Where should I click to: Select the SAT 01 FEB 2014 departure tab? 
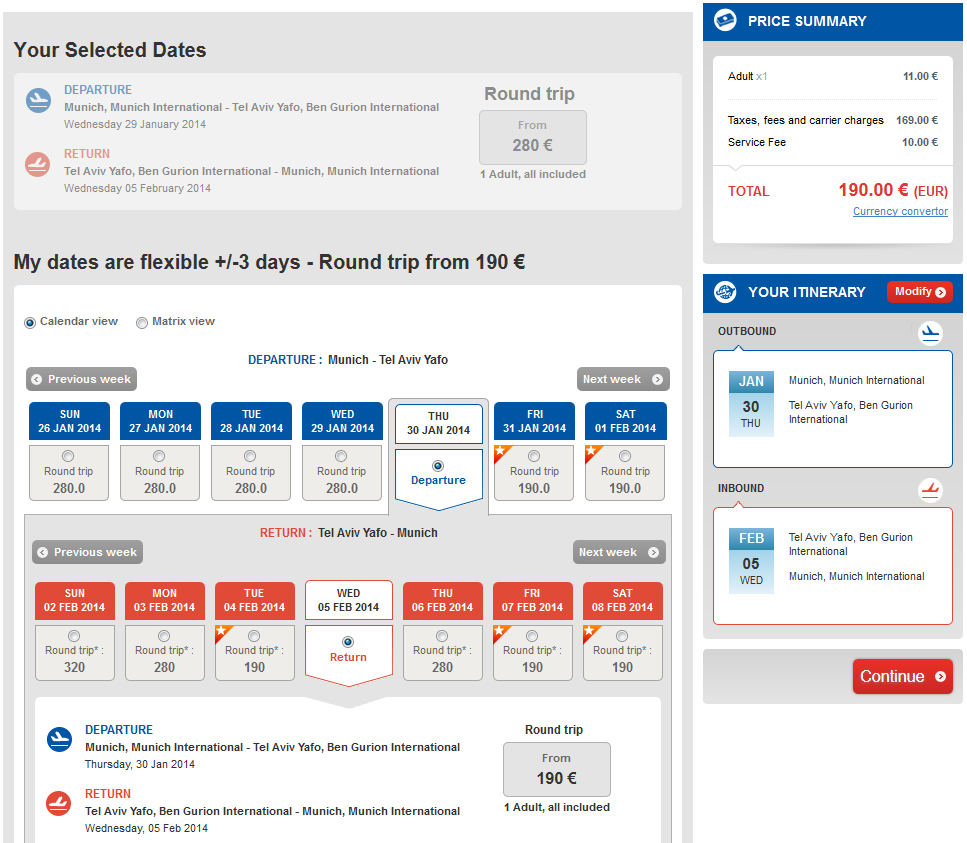(x=625, y=421)
